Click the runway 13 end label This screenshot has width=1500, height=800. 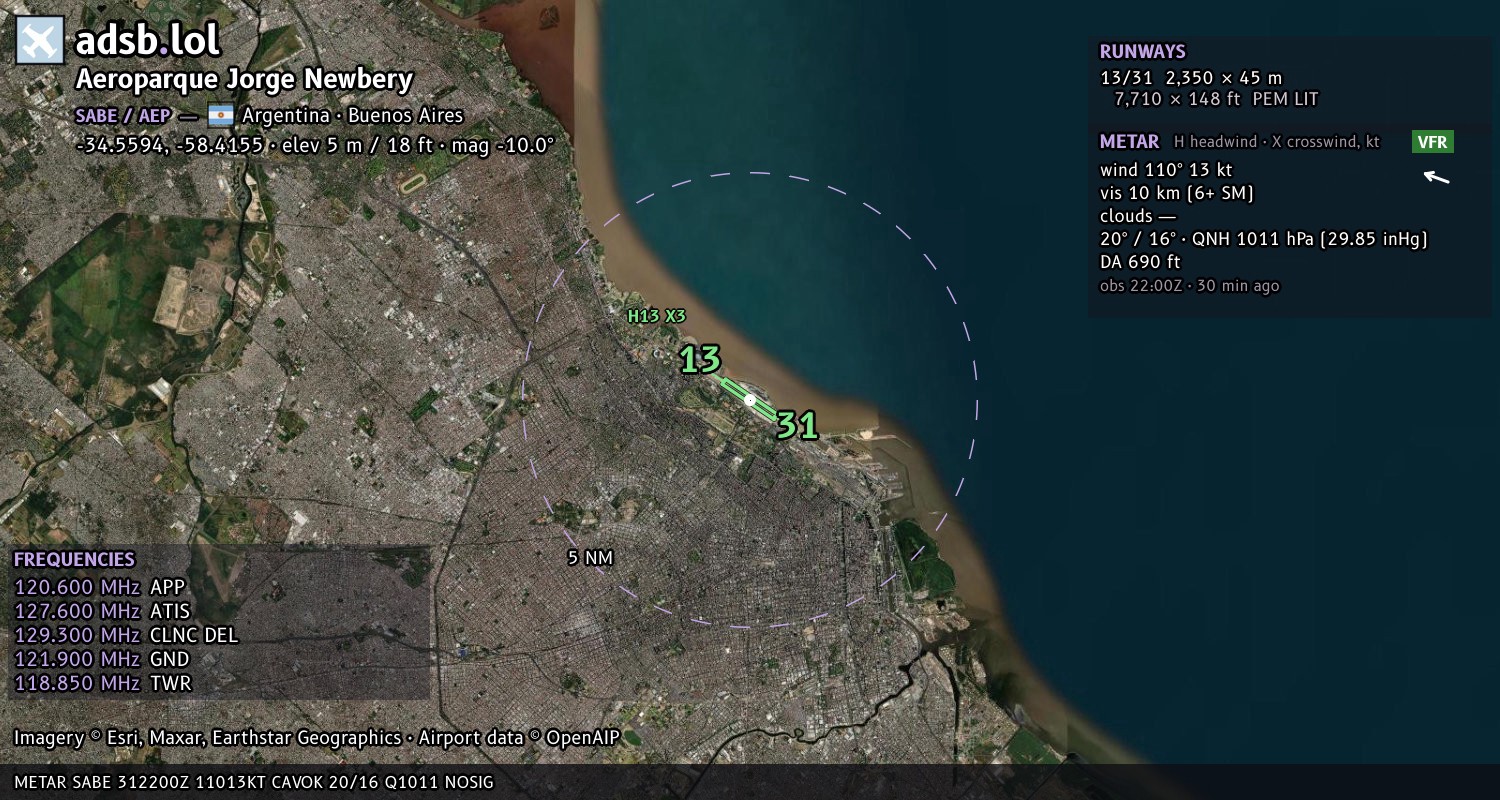700,359
